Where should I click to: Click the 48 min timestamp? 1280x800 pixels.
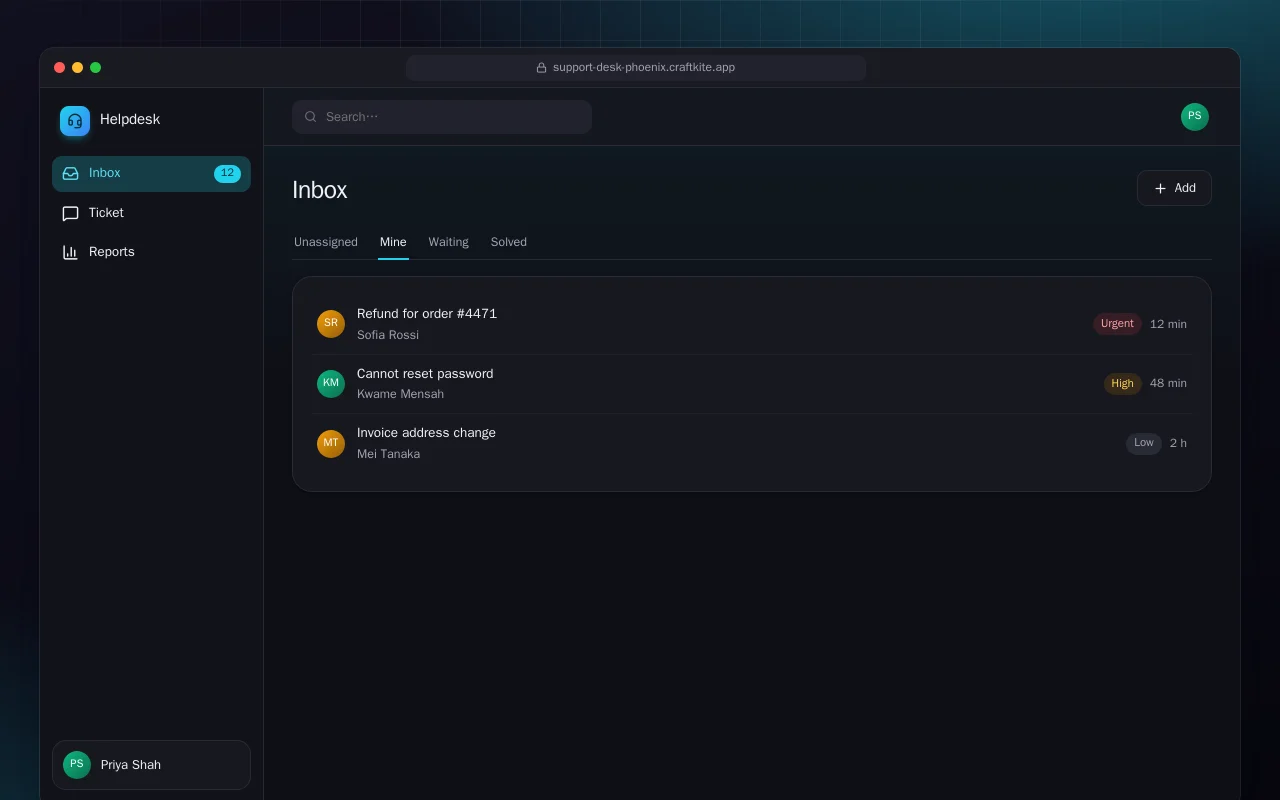click(x=1168, y=383)
